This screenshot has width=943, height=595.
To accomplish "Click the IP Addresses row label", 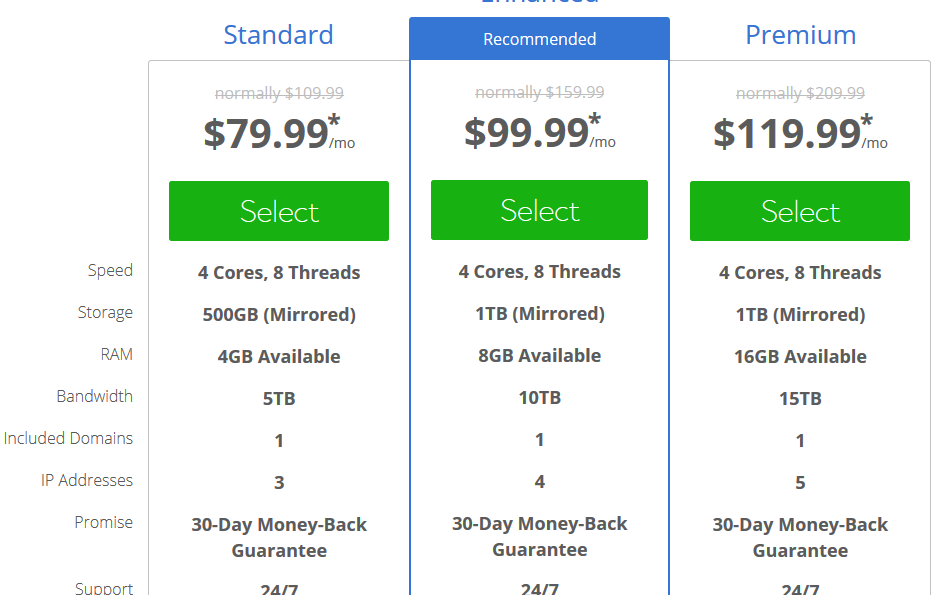I will [x=87, y=481].
